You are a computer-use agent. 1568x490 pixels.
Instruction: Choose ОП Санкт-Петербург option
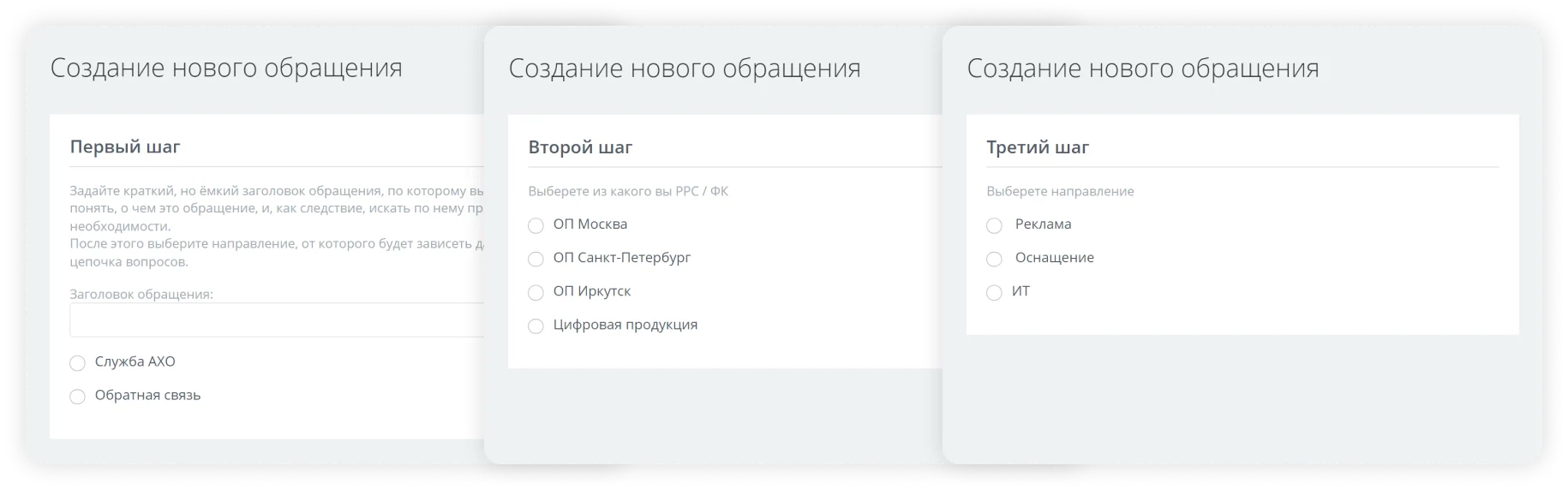pos(536,259)
